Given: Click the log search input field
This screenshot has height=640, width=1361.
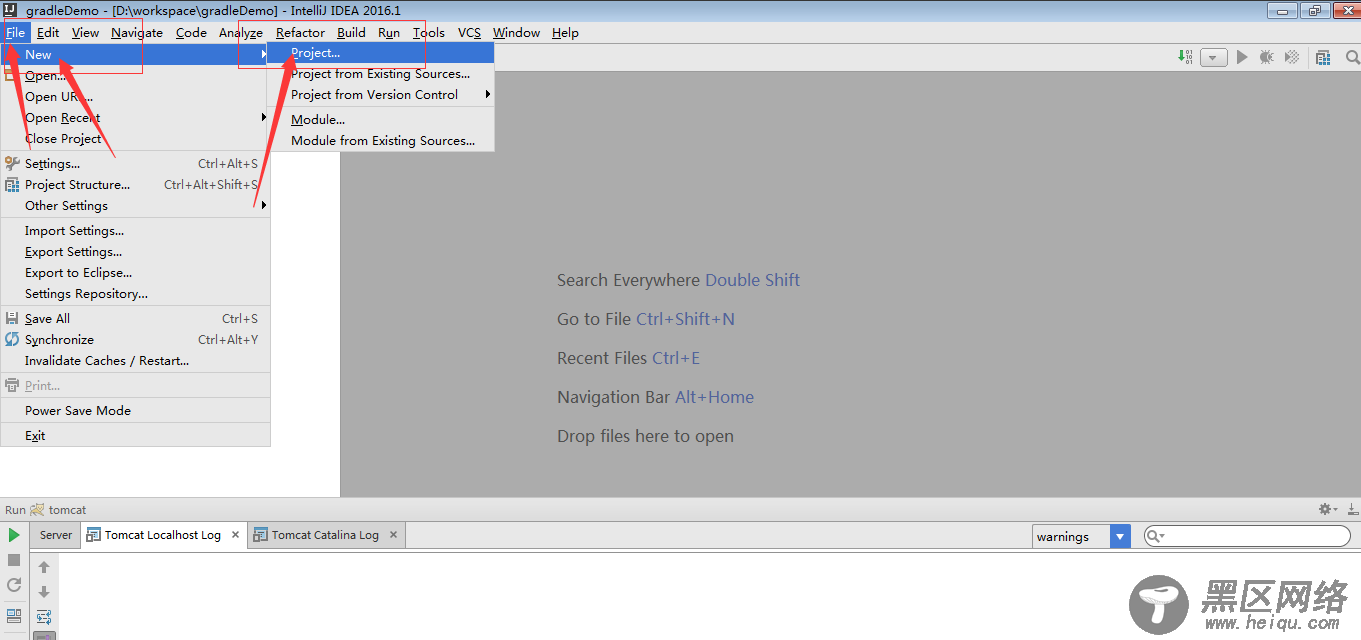Looking at the screenshot, I should (1247, 537).
